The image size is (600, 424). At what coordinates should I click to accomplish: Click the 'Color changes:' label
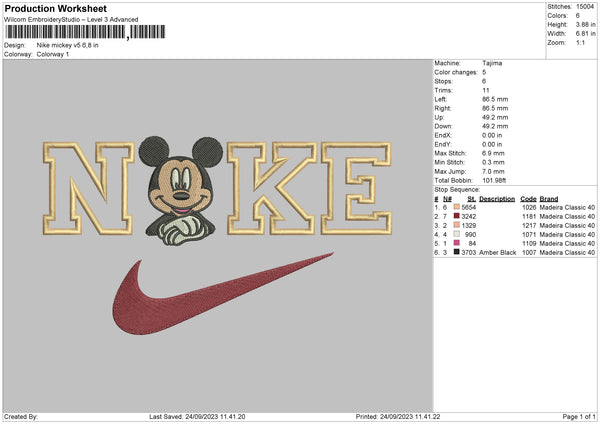click(456, 72)
